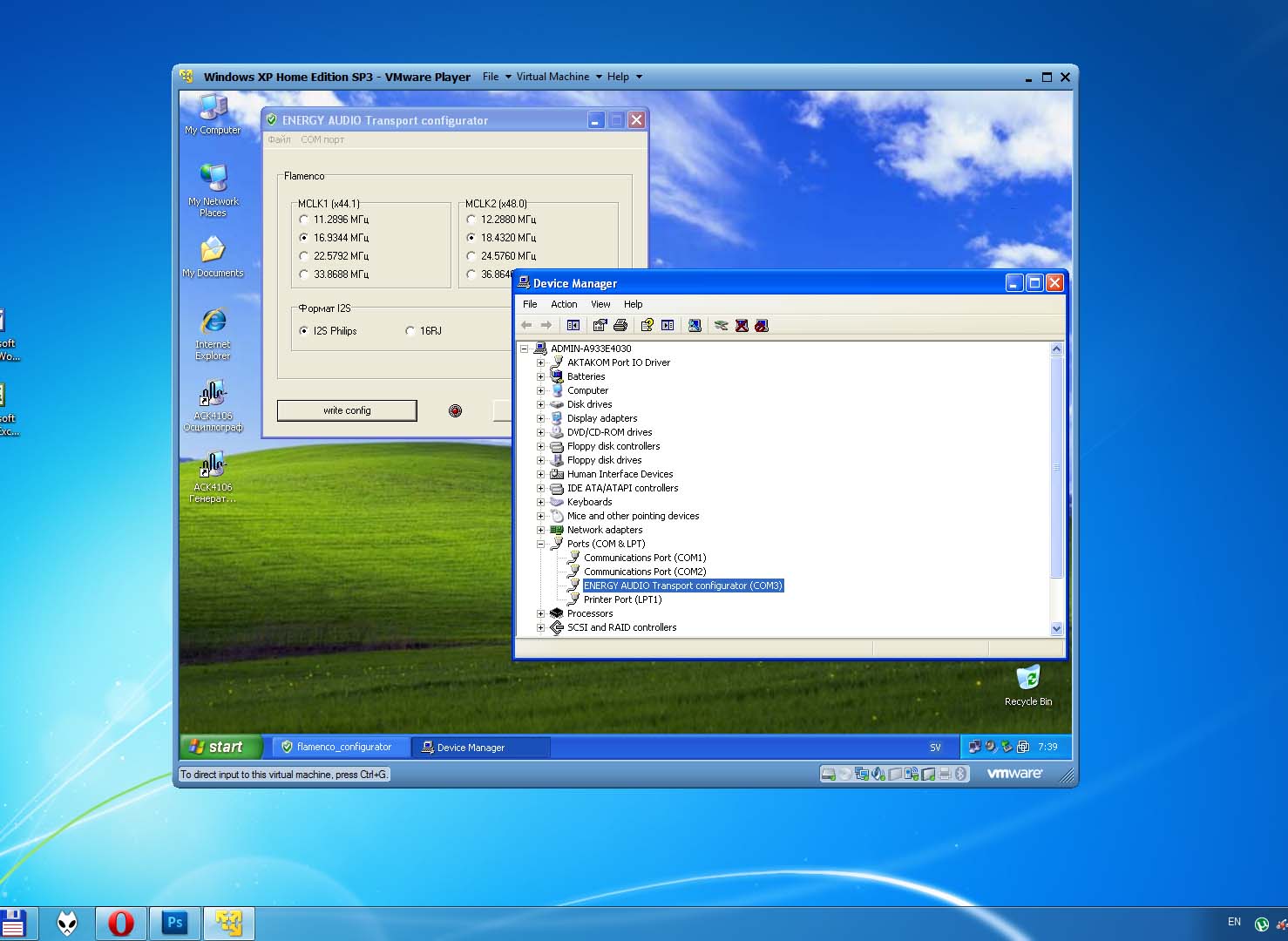1288x941 pixels.
Task: Choose I2S Philips format radio button
Action: point(303,331)
